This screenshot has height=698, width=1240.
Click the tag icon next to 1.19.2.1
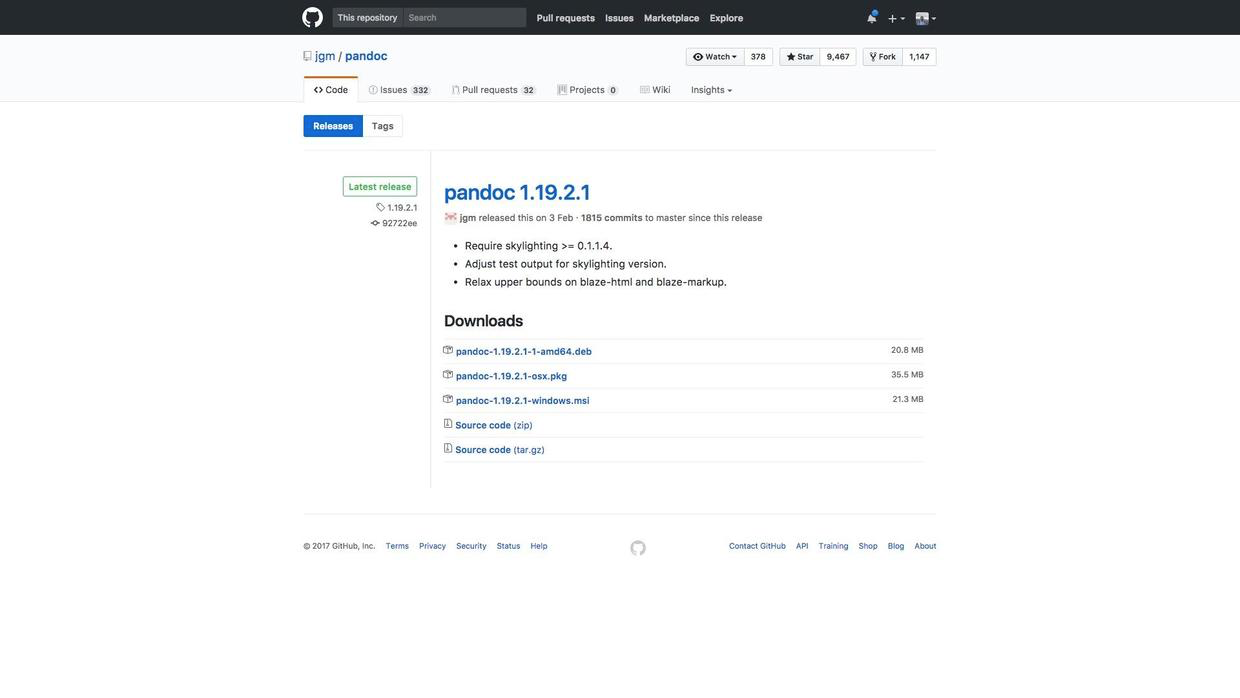point(380,207)
